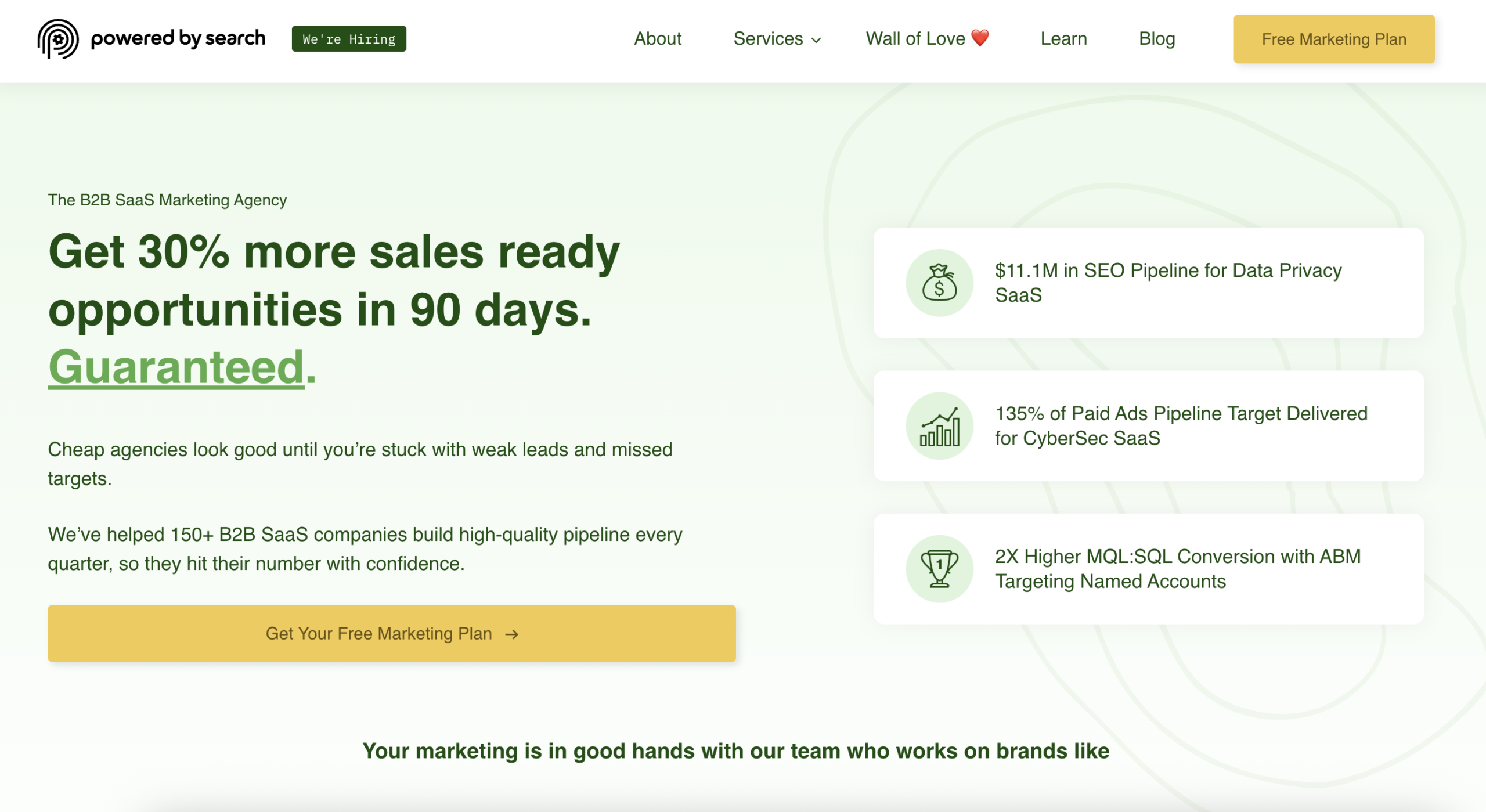Image resolution: width=1486 pixels, height=812 pixels.
Task: Expand the Services chevron dropdown
Action: click(x=816, y=40)
